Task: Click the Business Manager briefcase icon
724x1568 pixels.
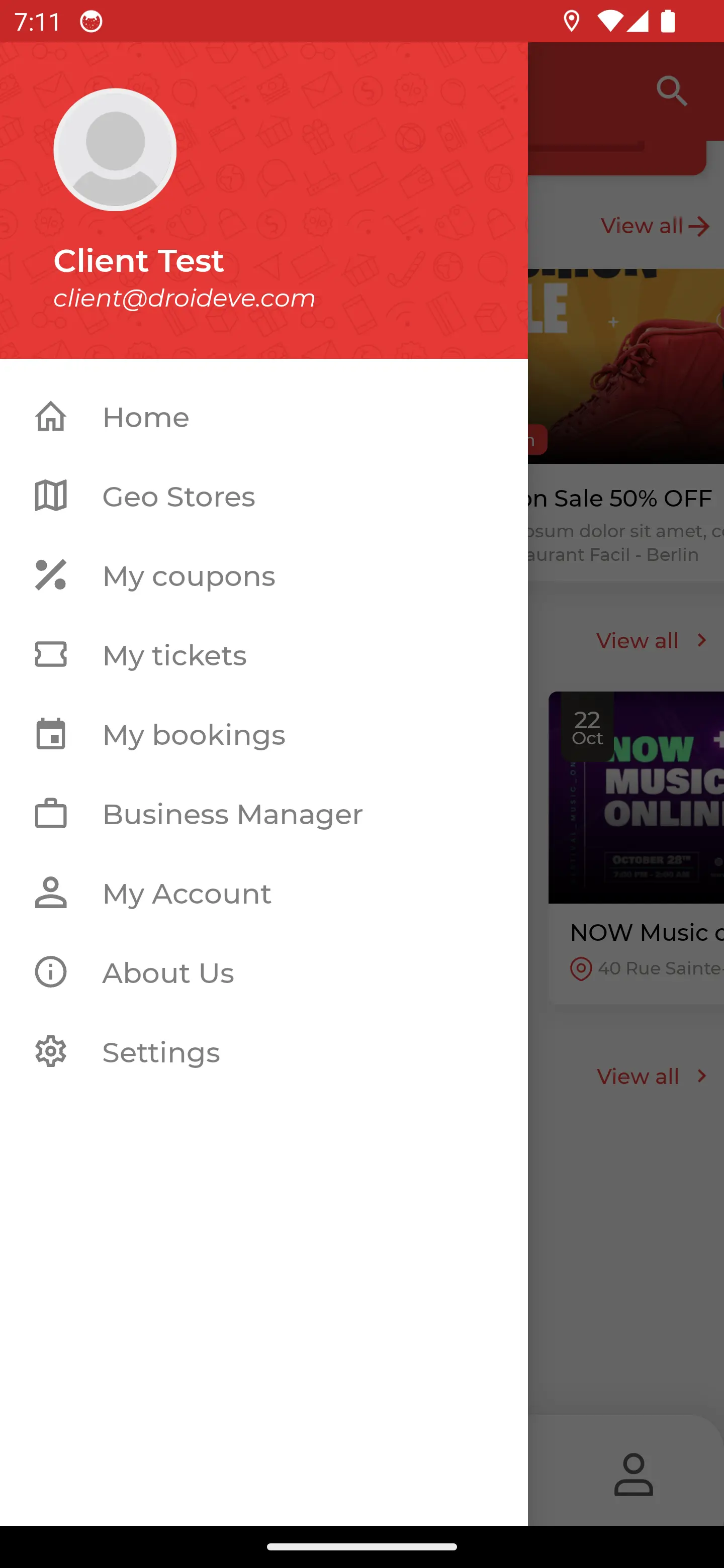Action: point(51,813)
